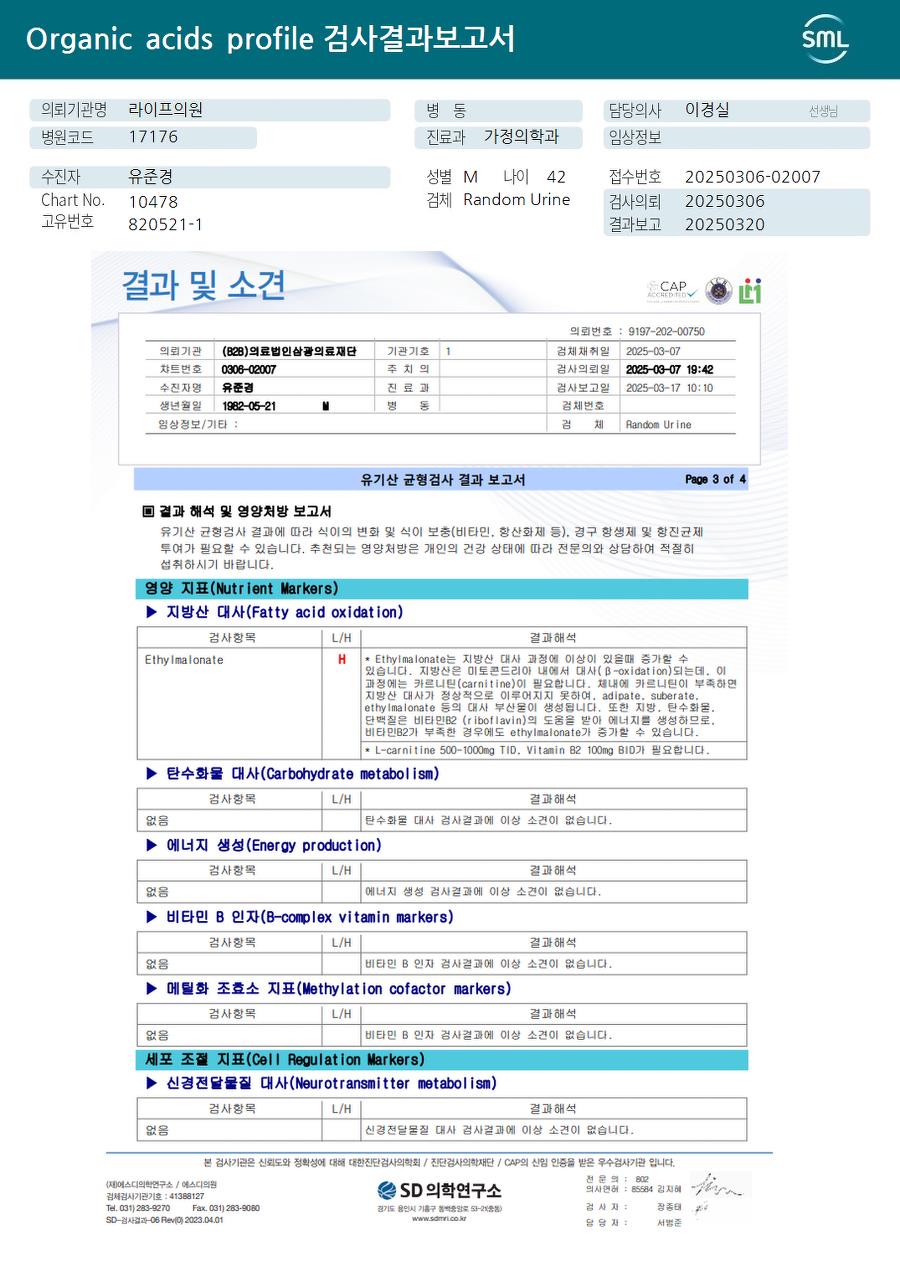
Task: Click the triangle marker before 탄수화물 대사
Action: click(x=152, y=773)
